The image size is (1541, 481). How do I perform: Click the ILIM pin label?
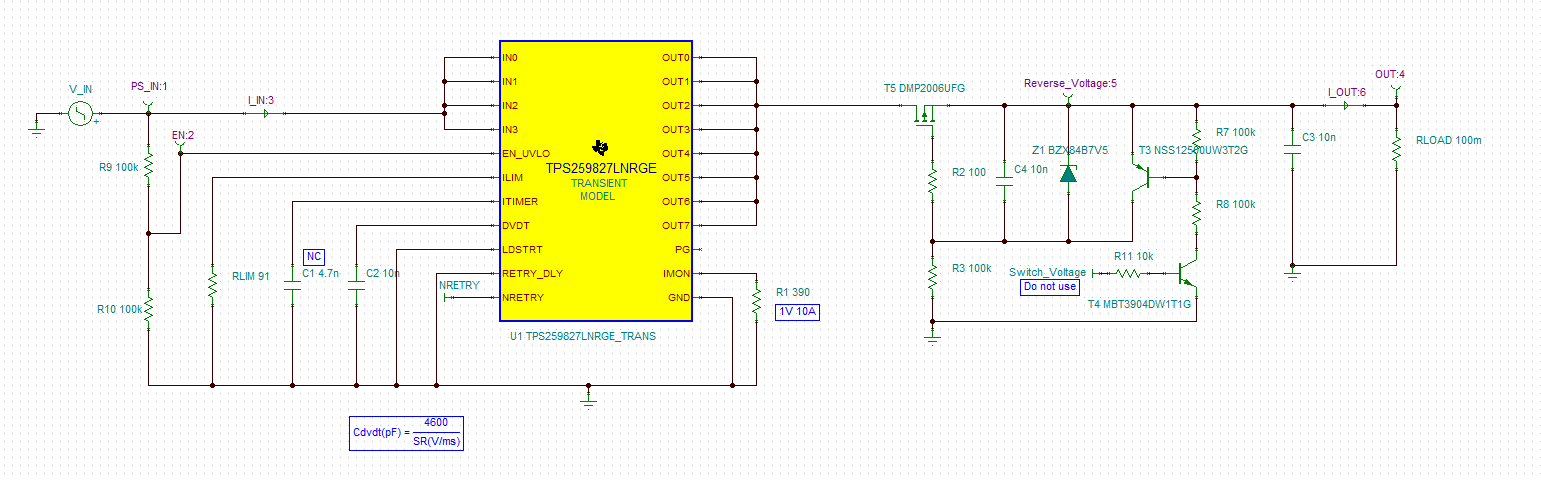click(512, 178)
